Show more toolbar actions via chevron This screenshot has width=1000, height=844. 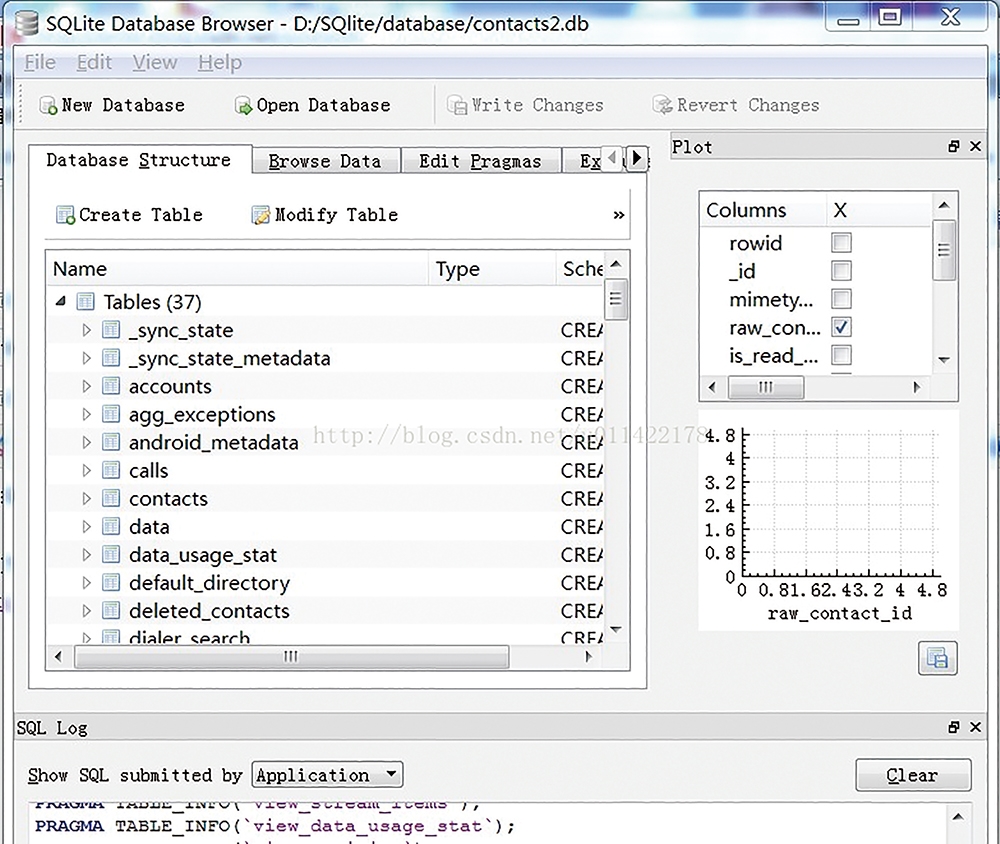(619, 215)
